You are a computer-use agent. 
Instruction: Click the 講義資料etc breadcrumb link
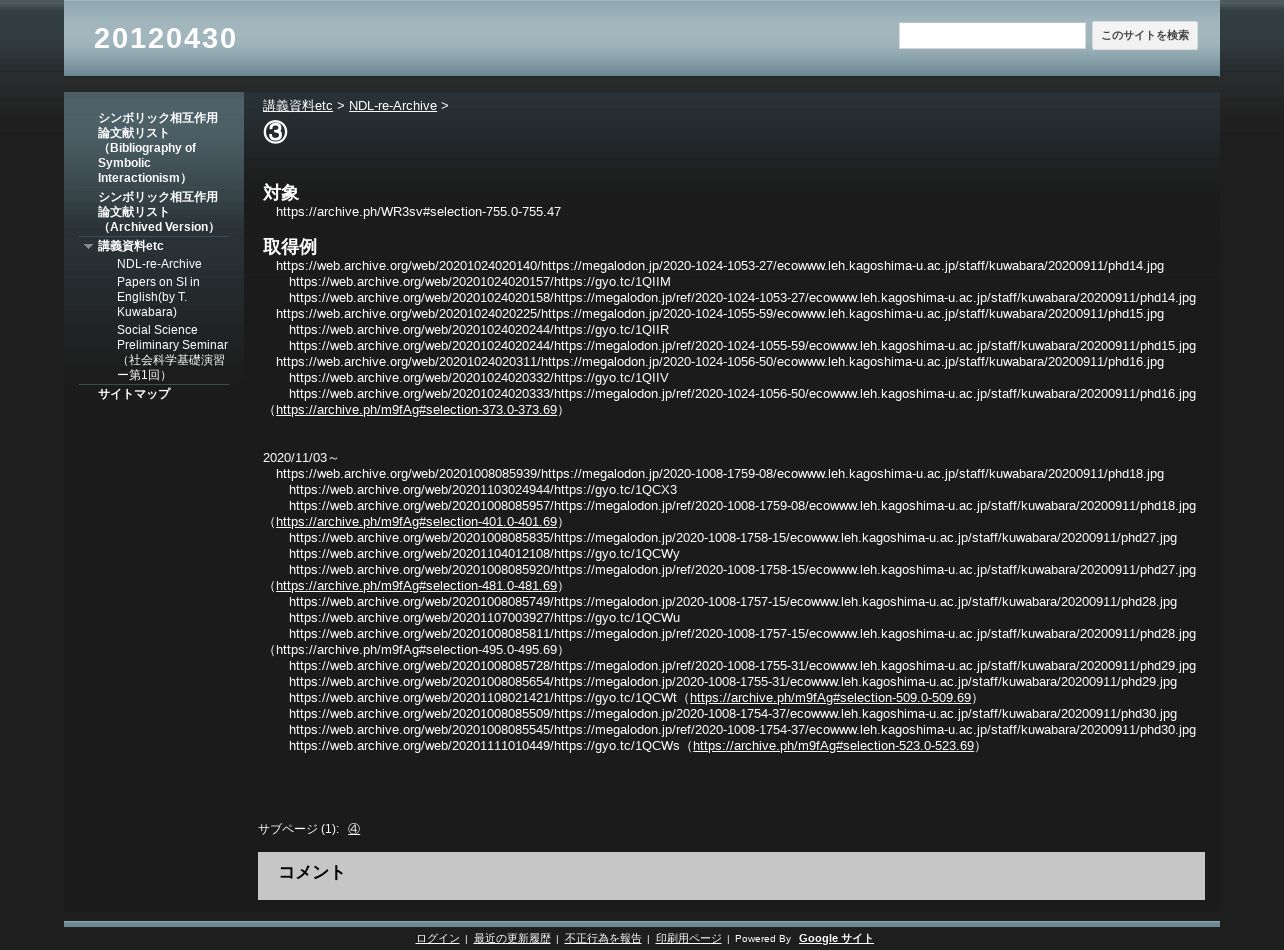click(x=298, y=106)
